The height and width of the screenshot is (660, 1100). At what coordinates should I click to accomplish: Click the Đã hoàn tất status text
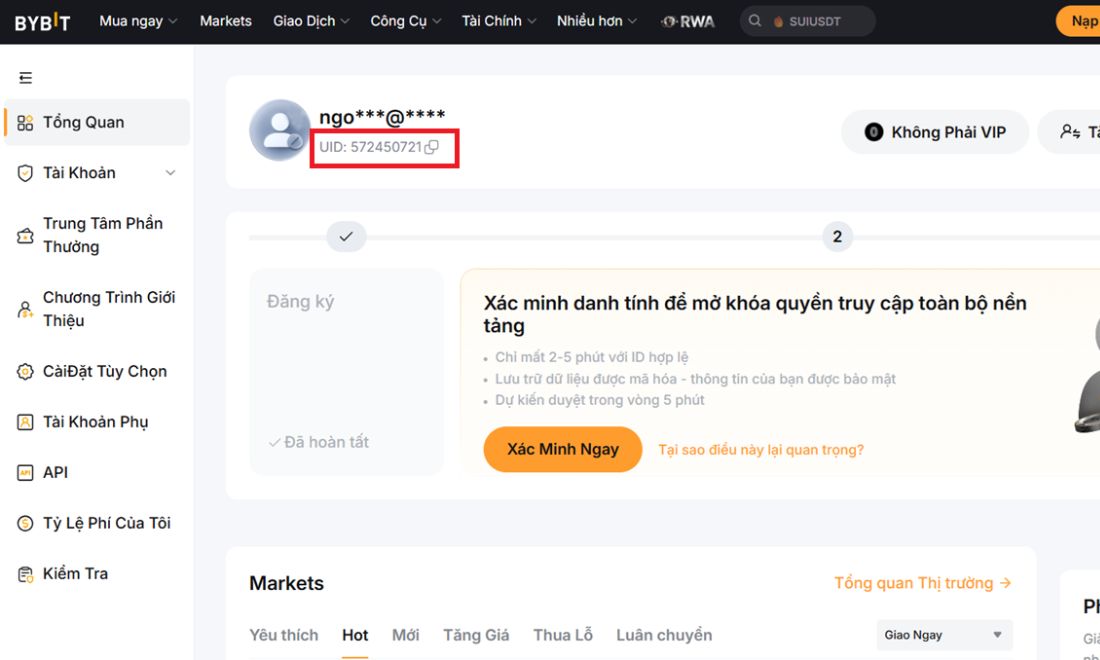point(326,442)
